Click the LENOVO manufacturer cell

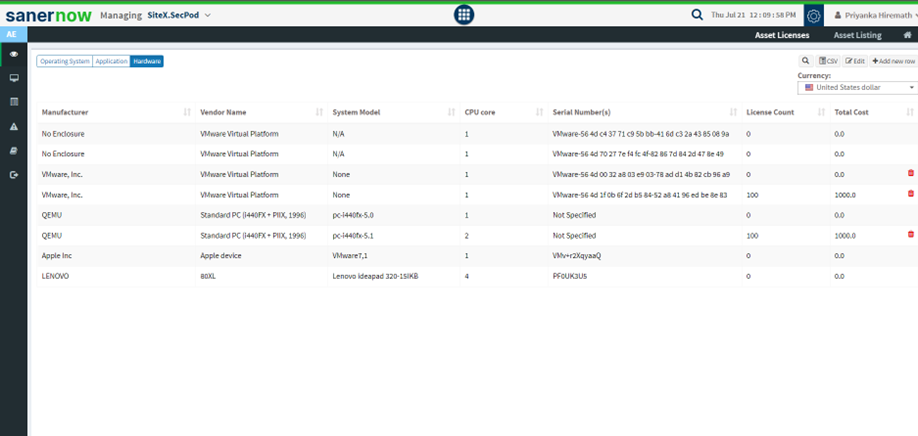pos(55,276)
